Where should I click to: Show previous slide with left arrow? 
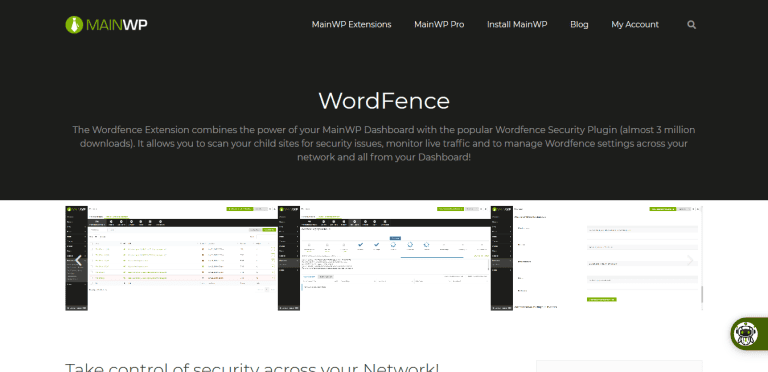(x=78, y=260)
